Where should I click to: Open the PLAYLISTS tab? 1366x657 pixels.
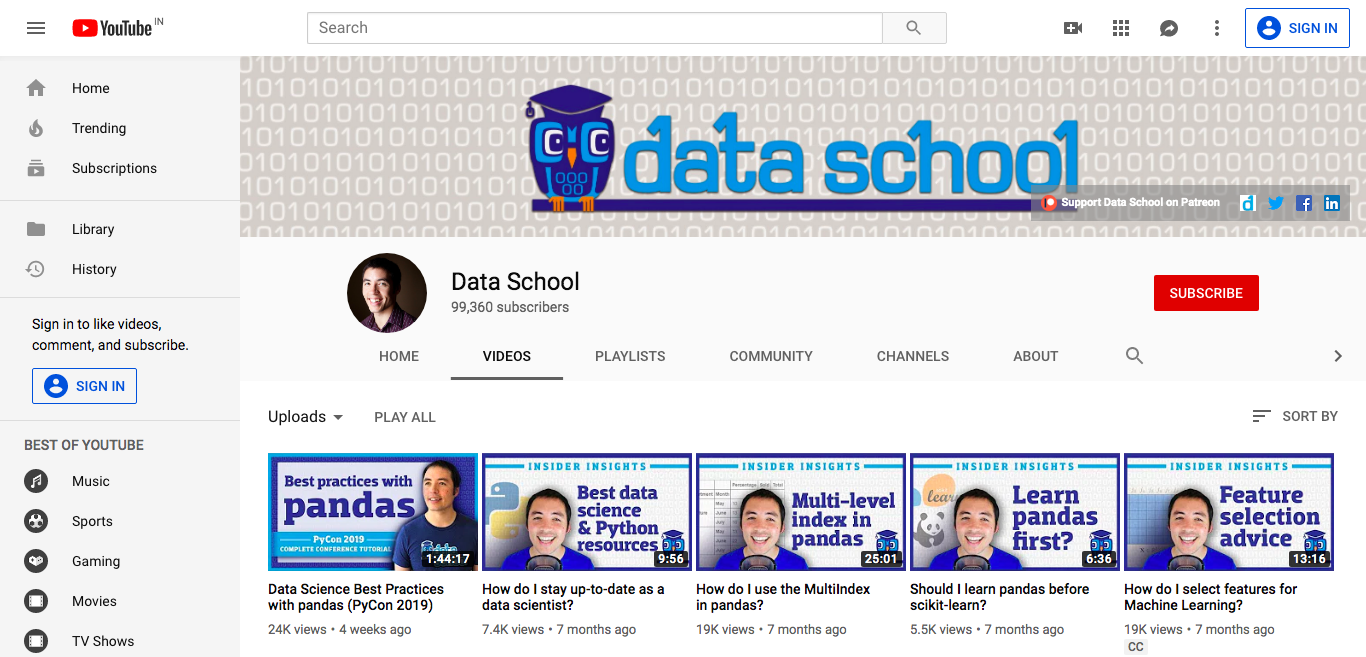630,356
